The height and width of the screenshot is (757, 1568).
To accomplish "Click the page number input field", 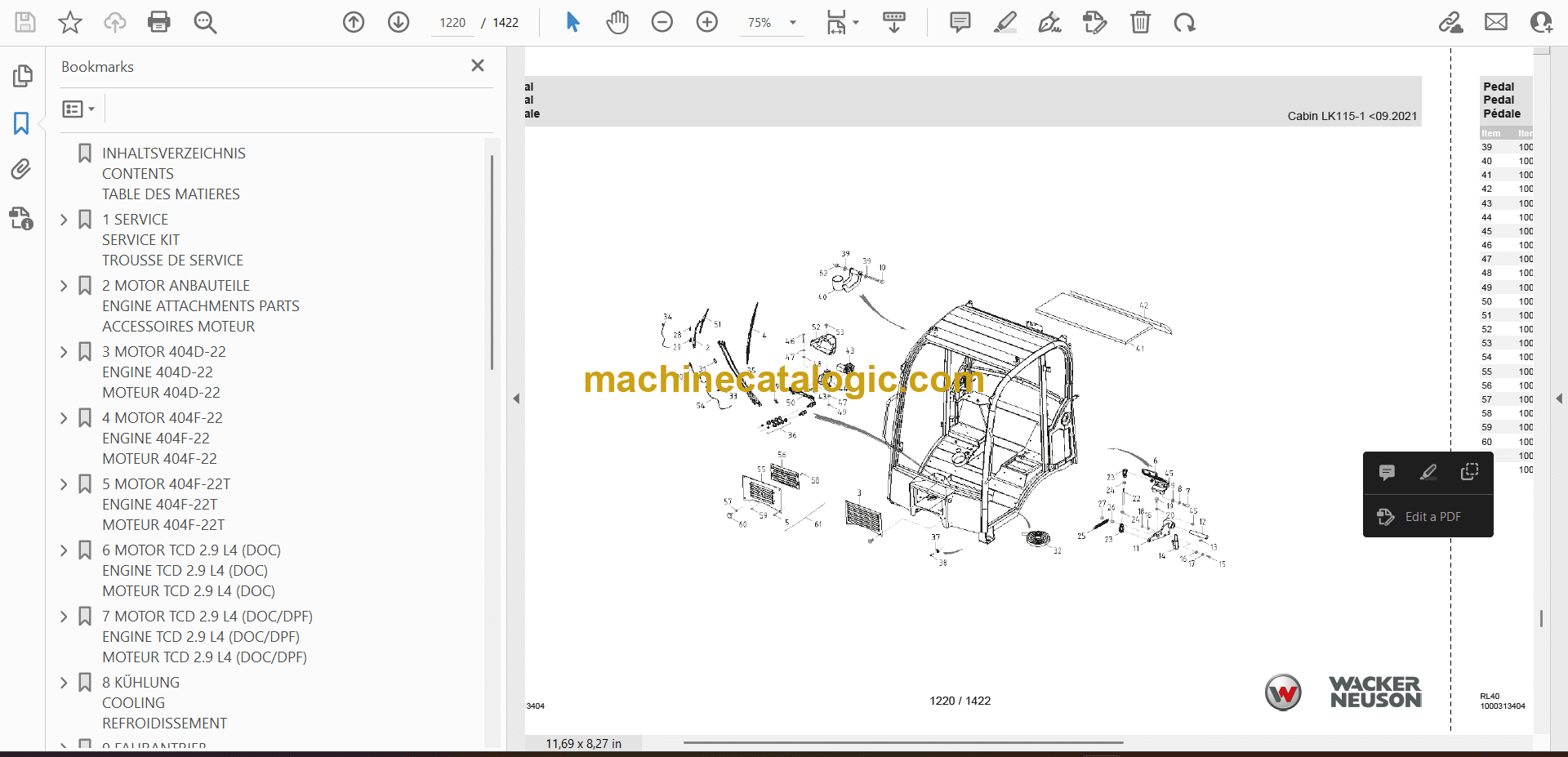I will click(x=452, y=23).
